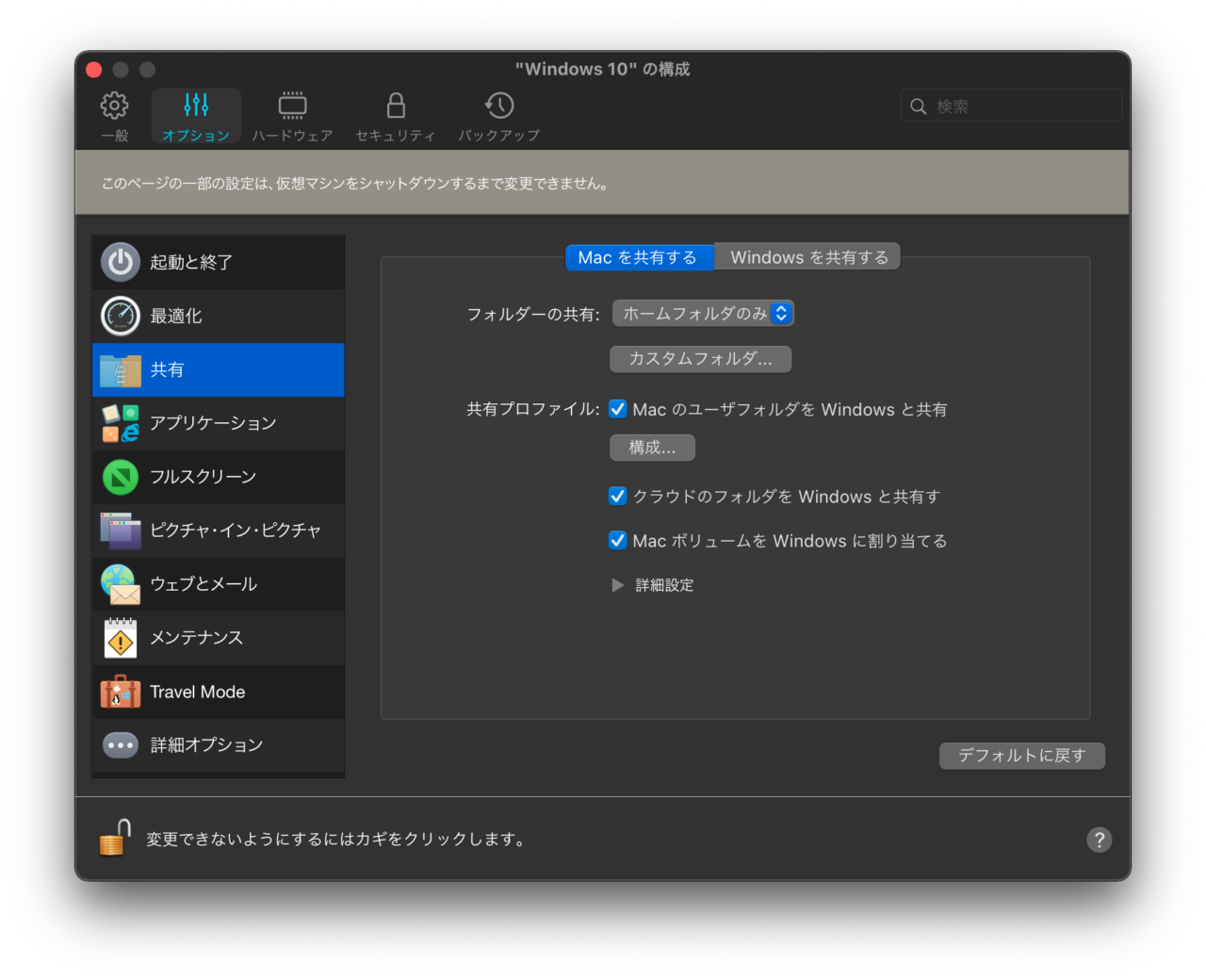This screenshot has height=980, width=1206.
Task: Open help with the question mark button
Action: pyautogui.click(x=1099, y=840)
